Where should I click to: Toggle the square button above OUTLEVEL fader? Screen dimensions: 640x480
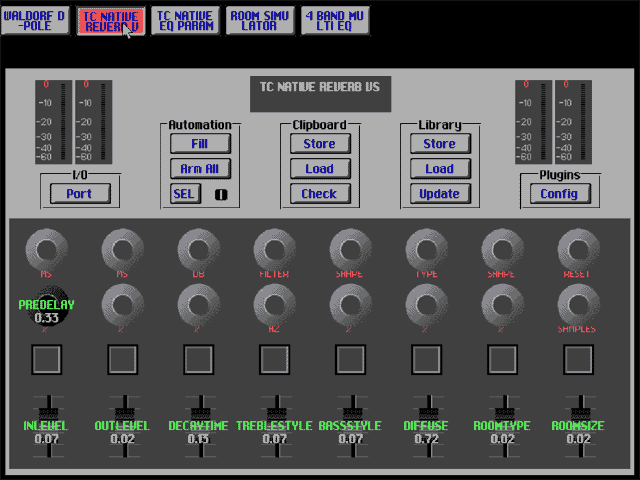(122, 359)
